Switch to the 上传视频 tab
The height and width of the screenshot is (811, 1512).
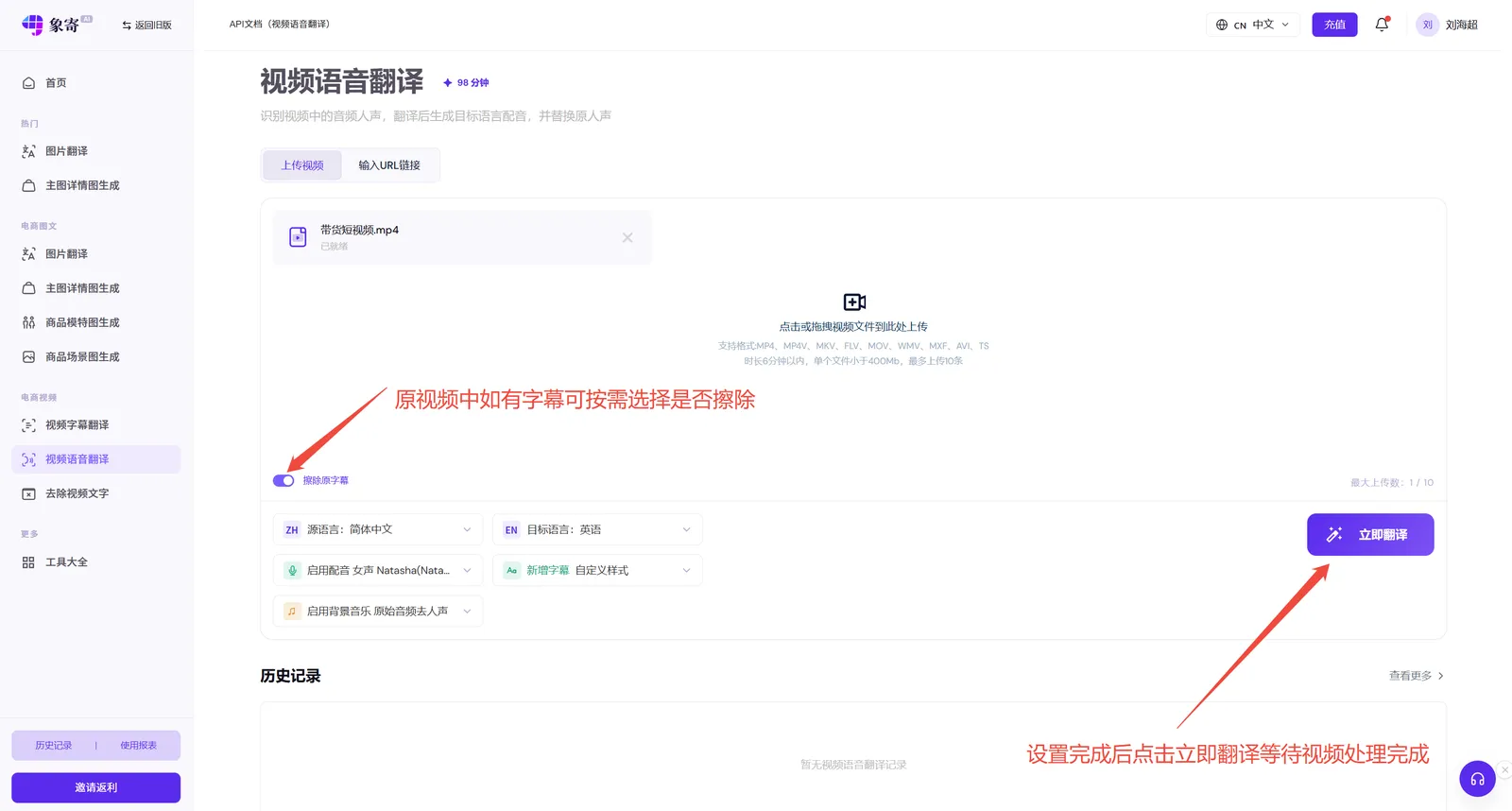(302, 164)
